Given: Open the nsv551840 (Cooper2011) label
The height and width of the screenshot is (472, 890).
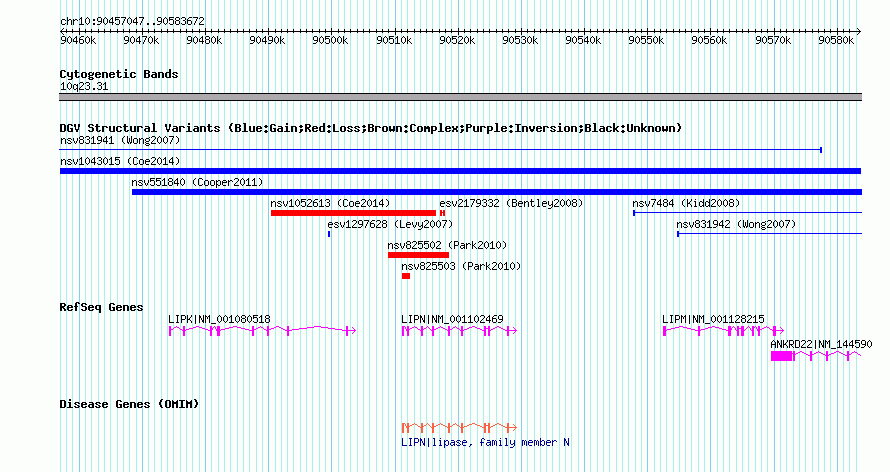Looking at the screenshot, I should [x=198, y=182].
